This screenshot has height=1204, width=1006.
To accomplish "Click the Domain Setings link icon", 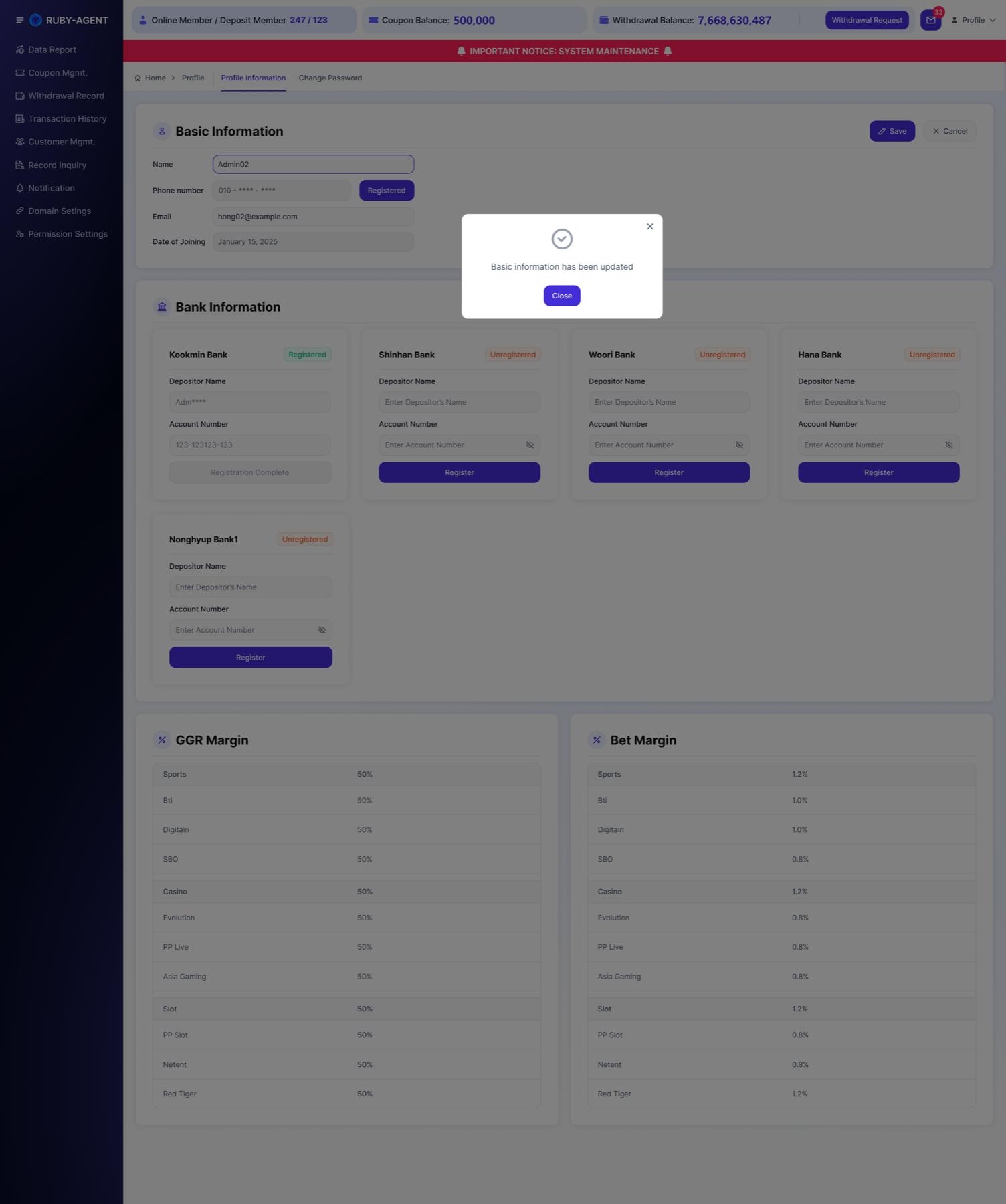I will pos(20,211).
